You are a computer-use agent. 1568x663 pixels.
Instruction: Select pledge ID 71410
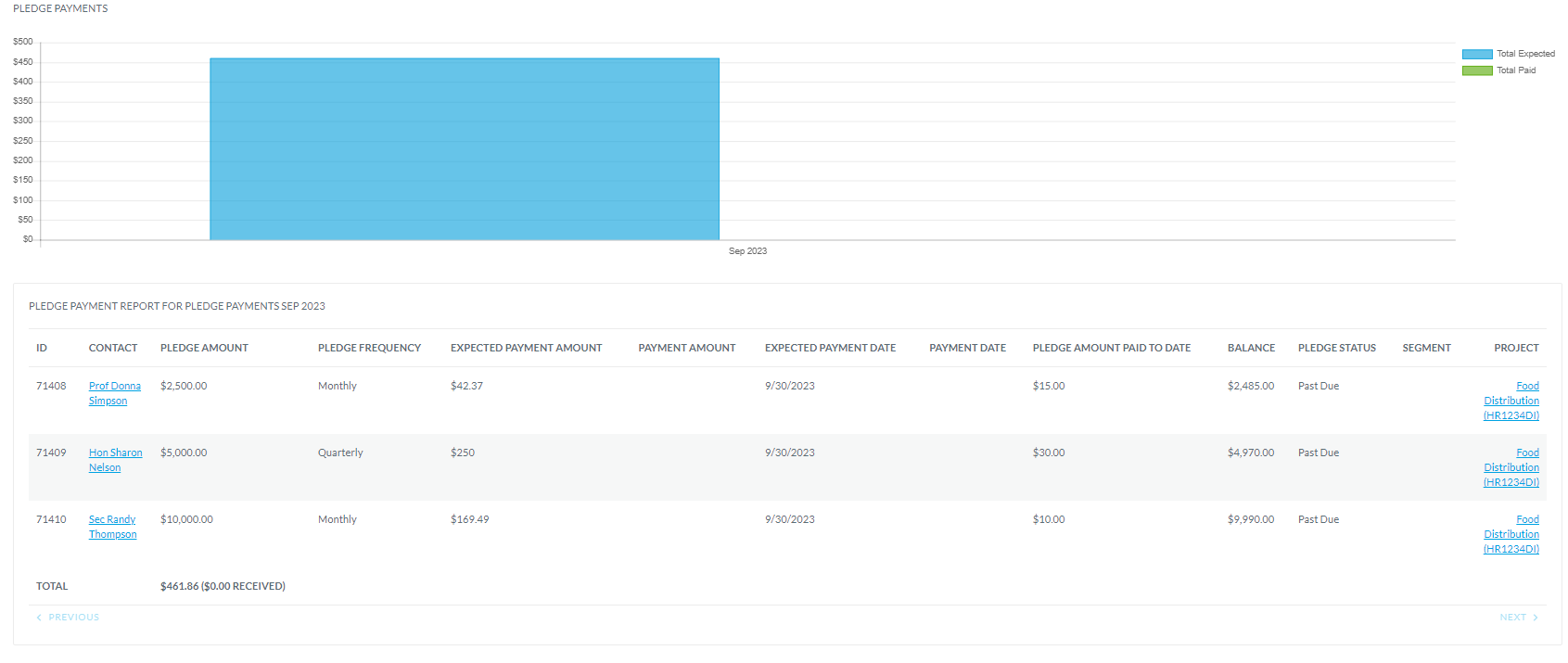tap(51, 519)
